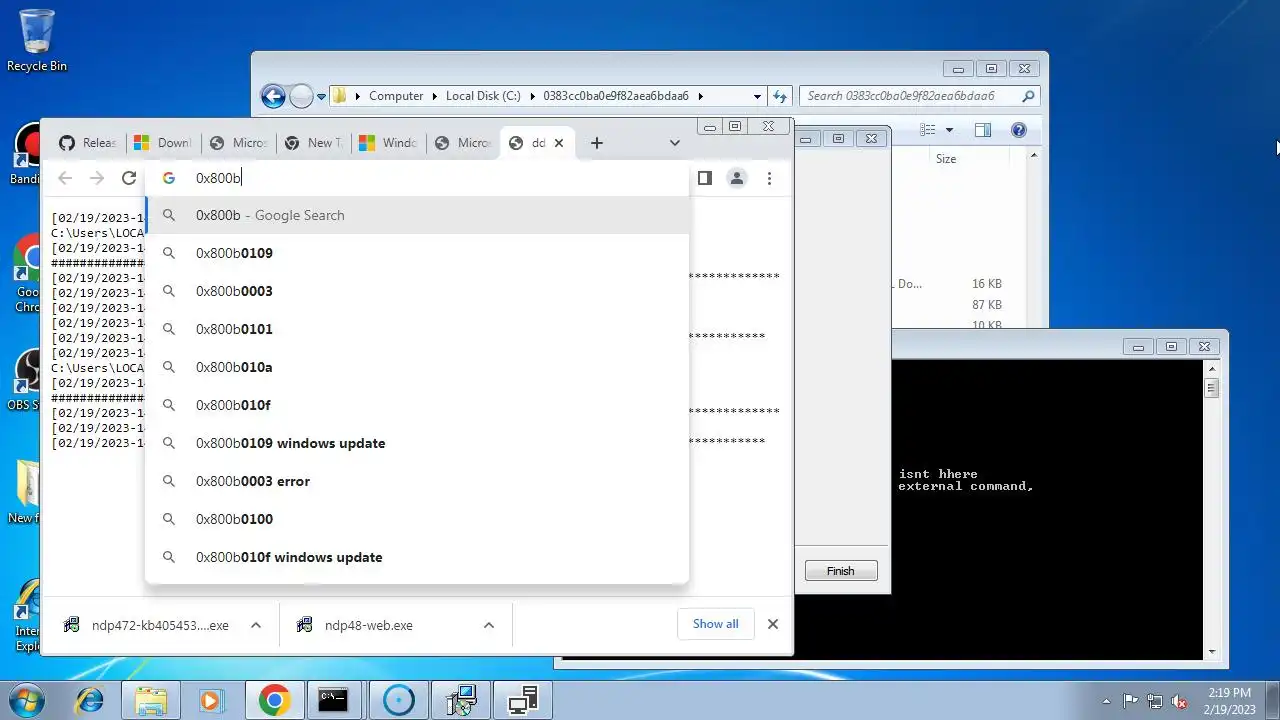Select the 0x800b0003 error suggestion
The image size is (1280, 720).
(x=417, y=481)
